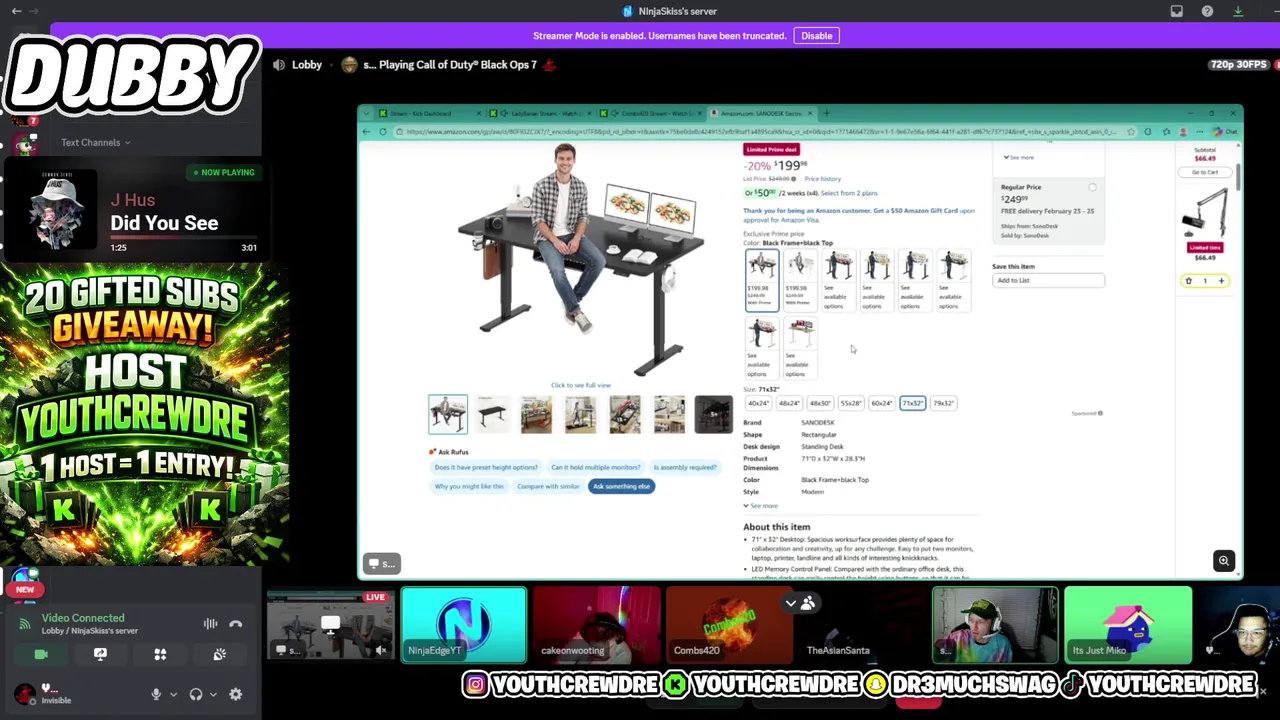The width and height of the screenshot is (1280, 720).
Task: Select Its Just Miko participant tile
Action: 1127,625
